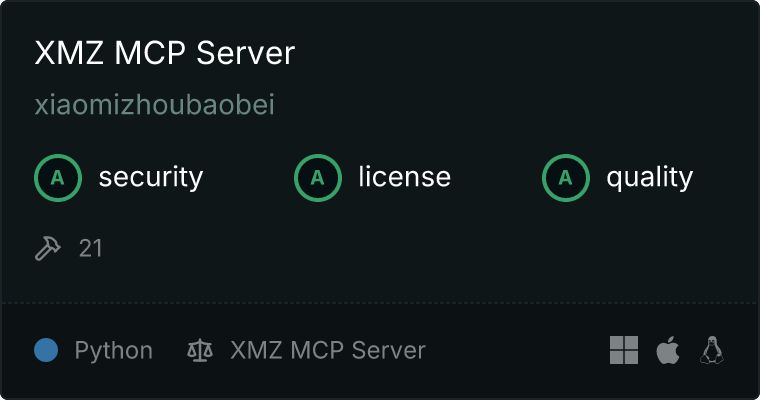Select the Python language label
This screenshot has width=760, height=400.
(113, 351)
